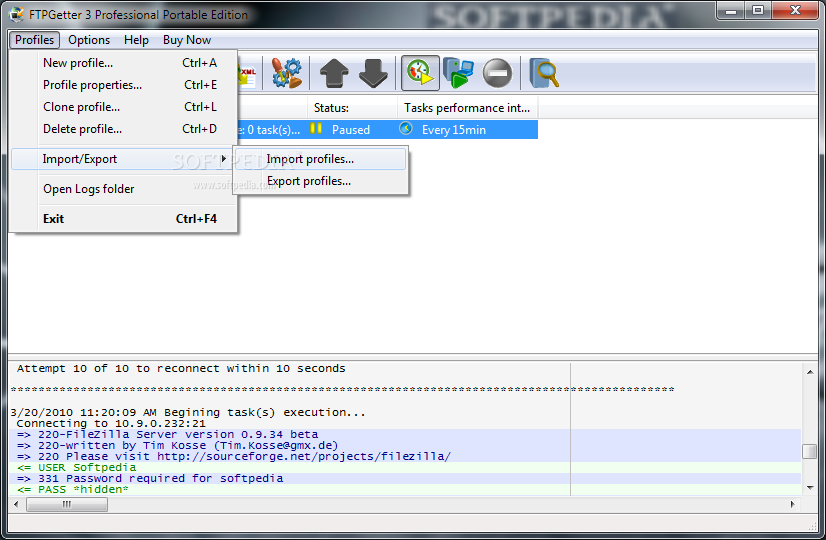Choose New profile... from menu

tap(124, 63)
